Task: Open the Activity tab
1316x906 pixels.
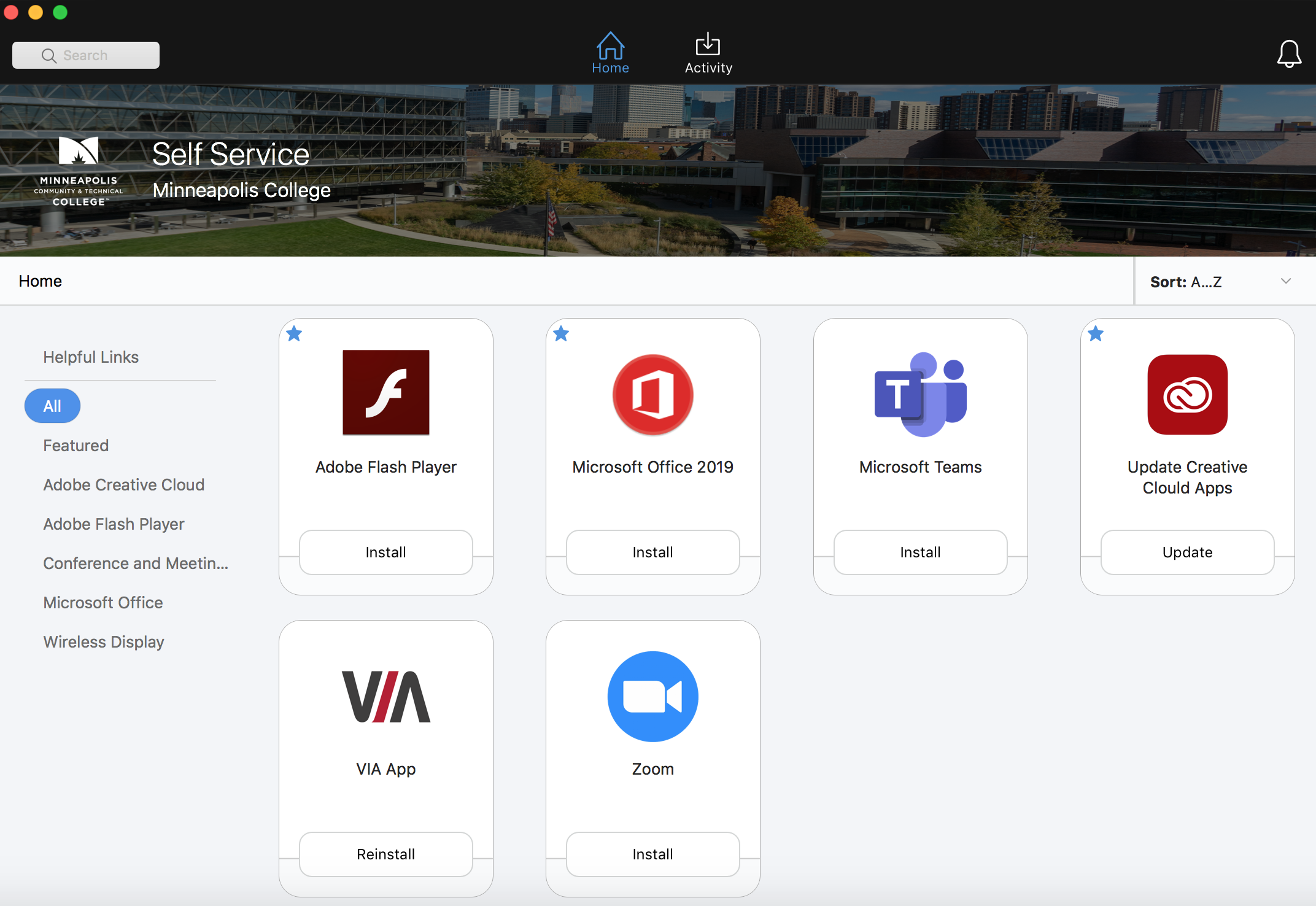Action: [x=708, y=54]
